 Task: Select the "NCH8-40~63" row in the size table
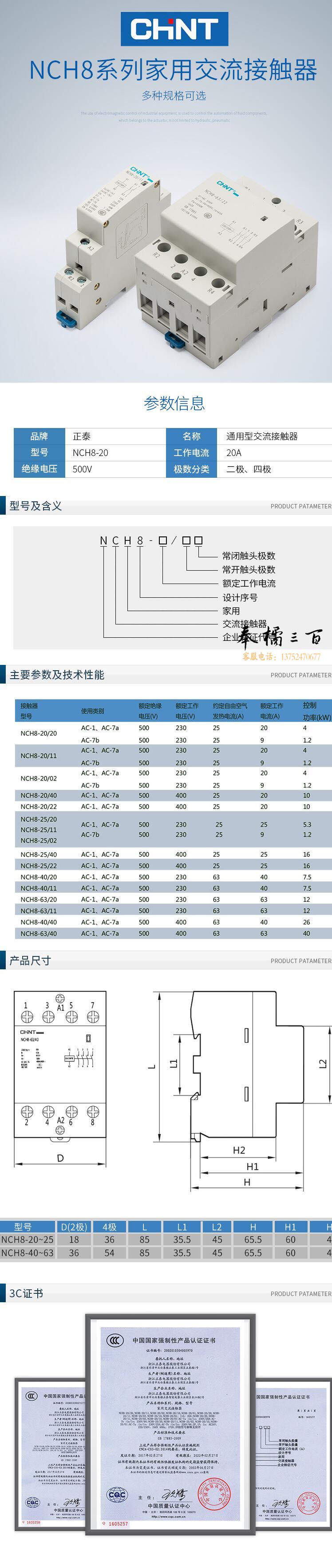[166, 1253]
